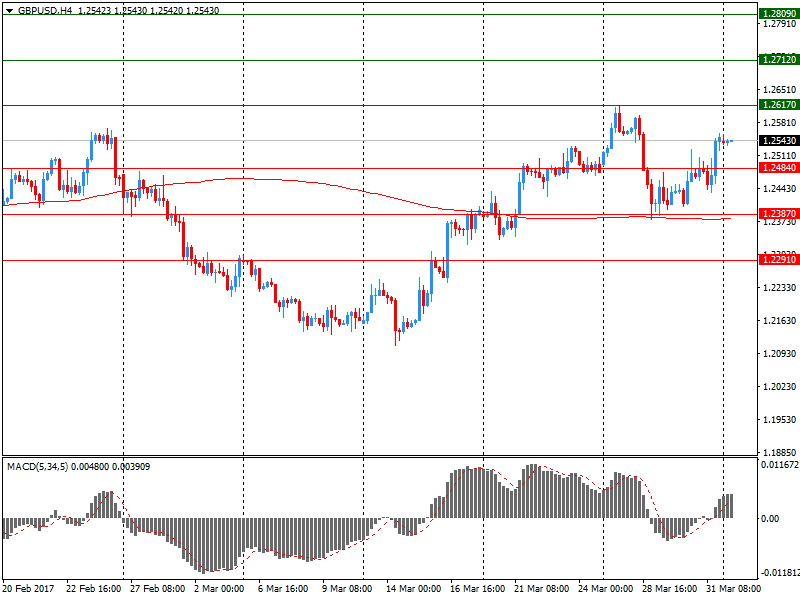Select the 1.27120 green level label
The height and width of the screenshot is (600, 800).
coord(779,60)
